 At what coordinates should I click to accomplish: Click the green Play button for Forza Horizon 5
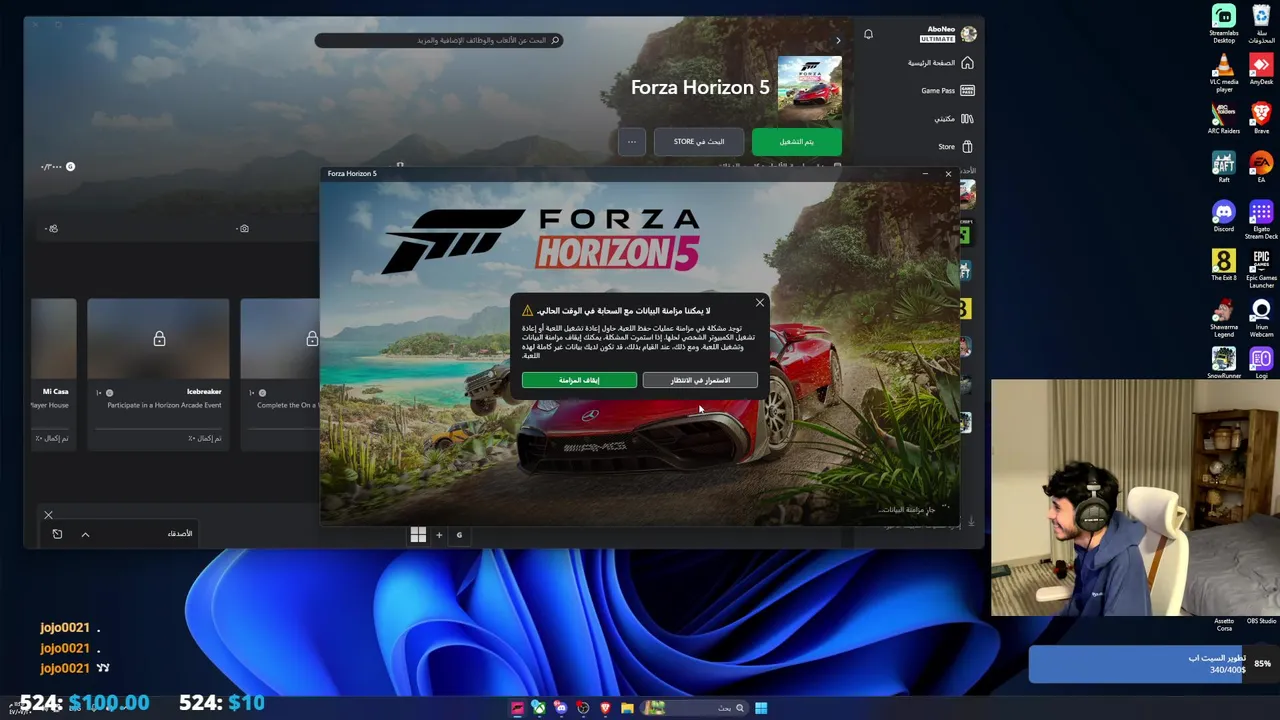(x=797, y=142)
